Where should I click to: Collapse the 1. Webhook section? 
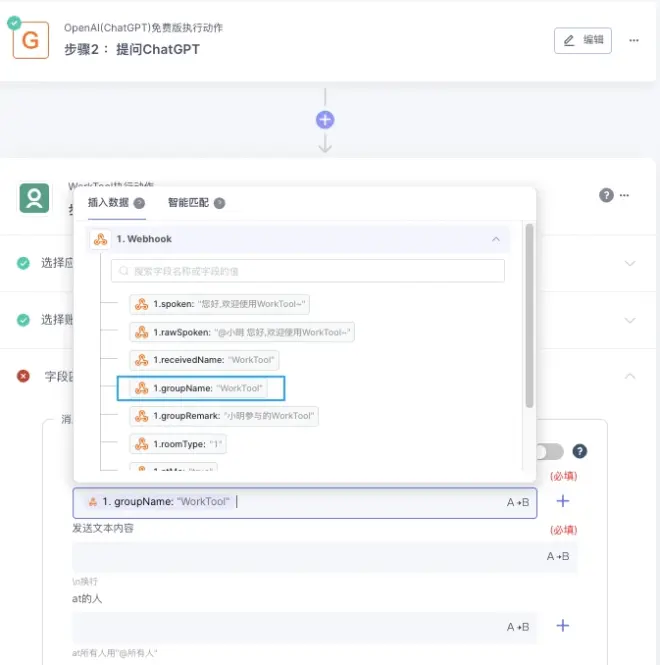(496, 239)
